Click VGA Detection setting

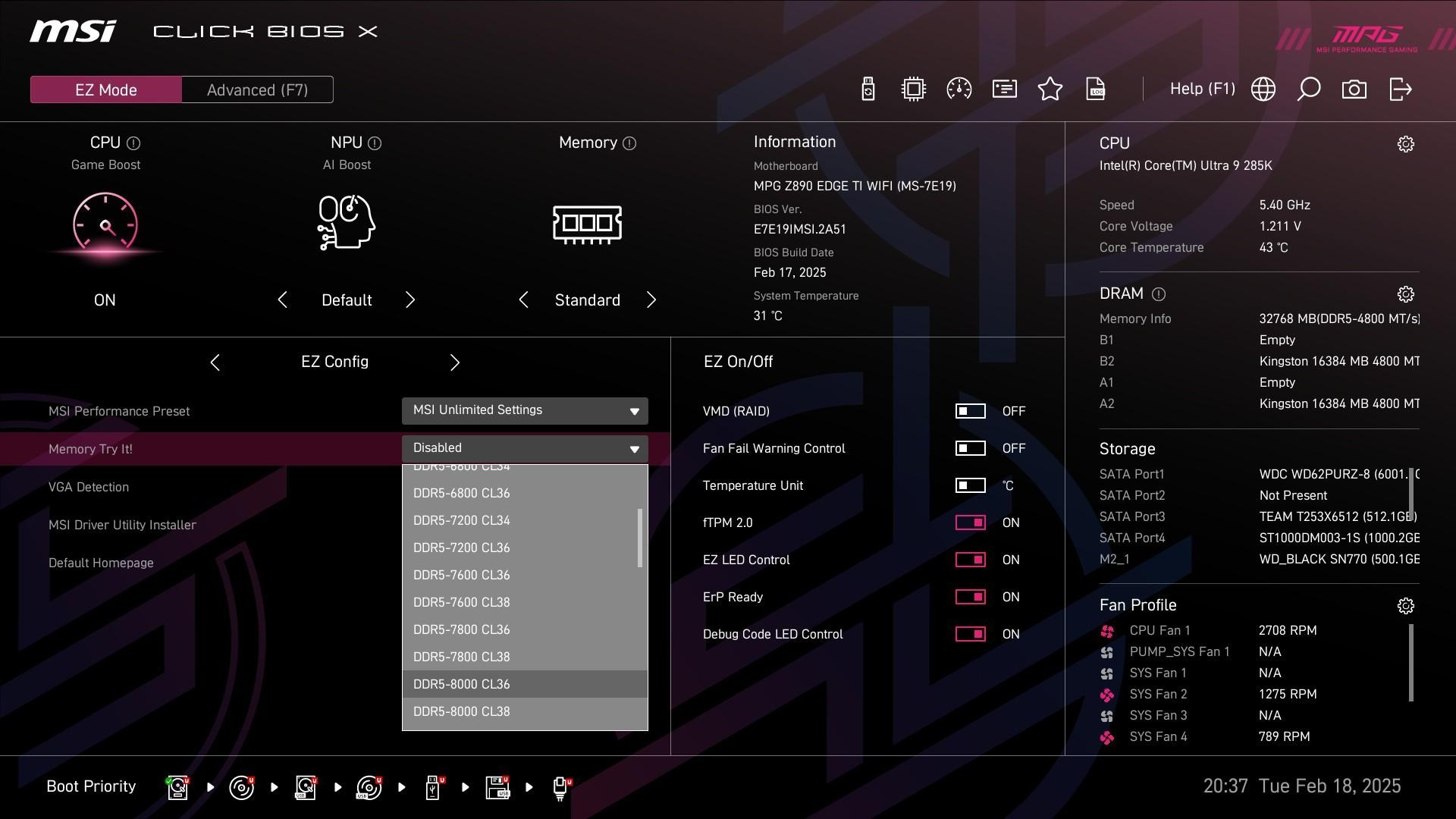(89, 487)
